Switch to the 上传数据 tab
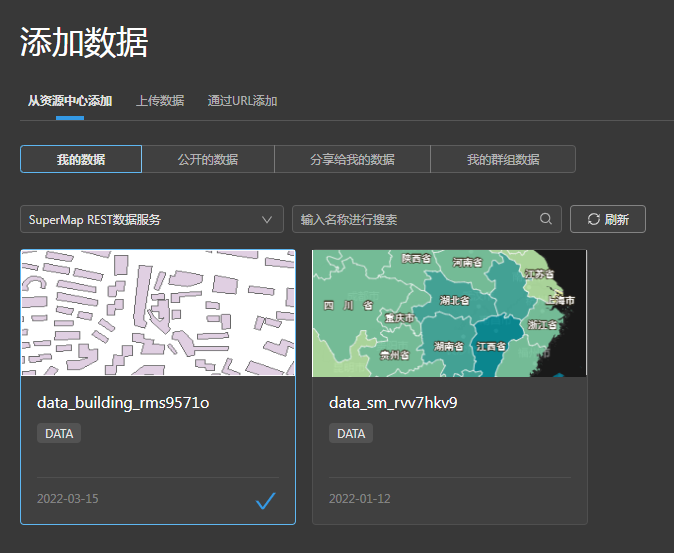Viewport: 674px width, 553px height. click(x=160, y=101)
